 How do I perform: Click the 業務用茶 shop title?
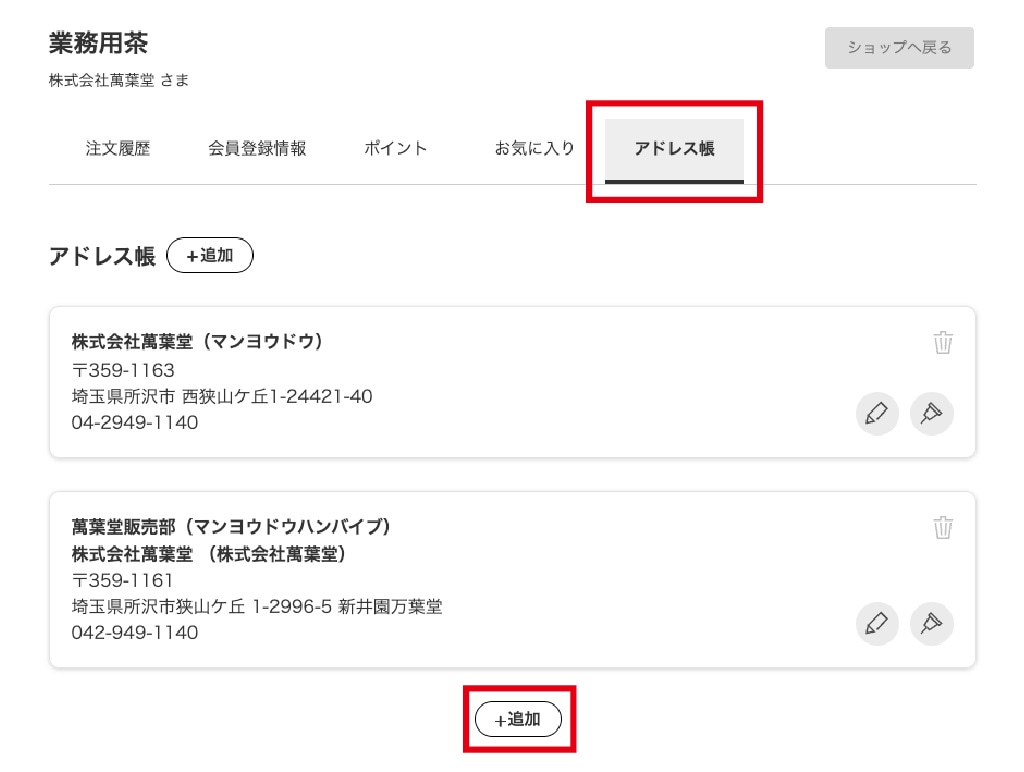99,43
